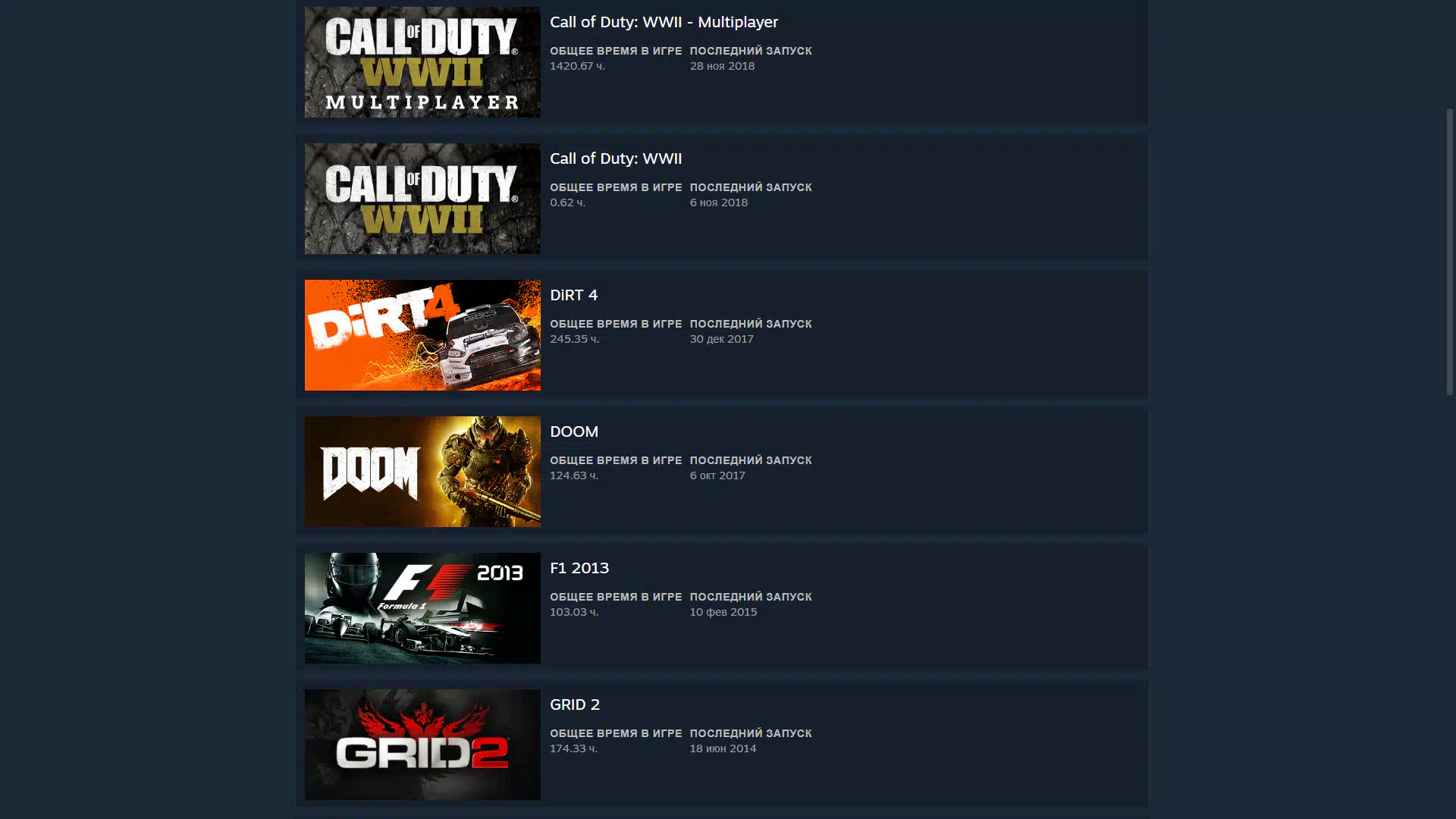
Task: Open the DiRT 4 title link
Action: (573, 295)
